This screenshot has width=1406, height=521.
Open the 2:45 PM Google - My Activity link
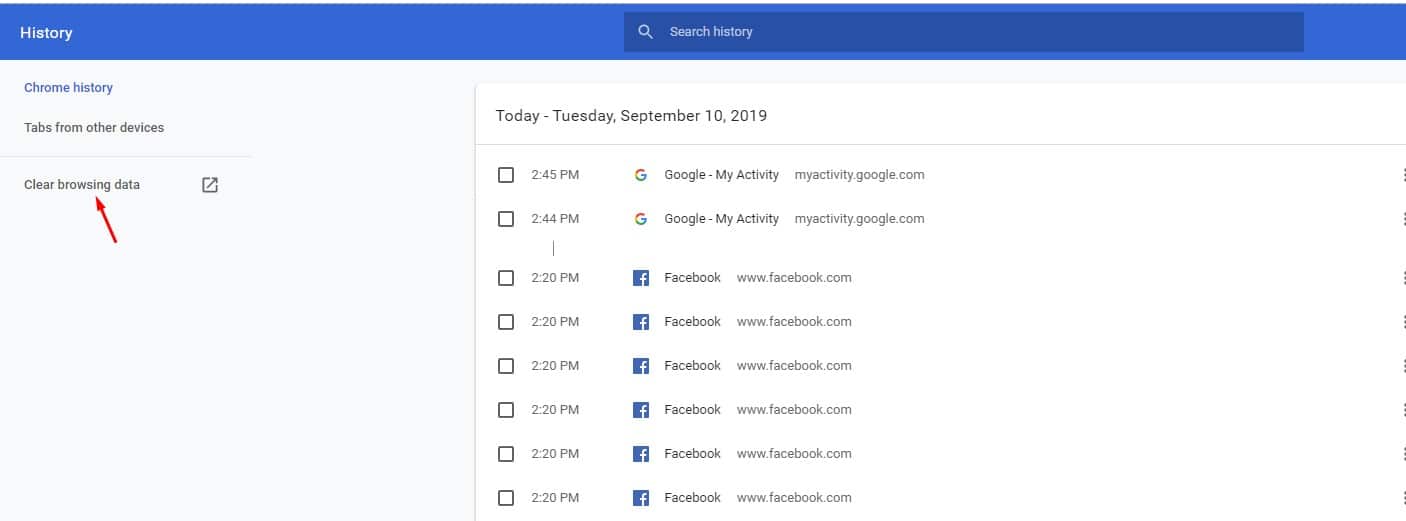(721, 175)
